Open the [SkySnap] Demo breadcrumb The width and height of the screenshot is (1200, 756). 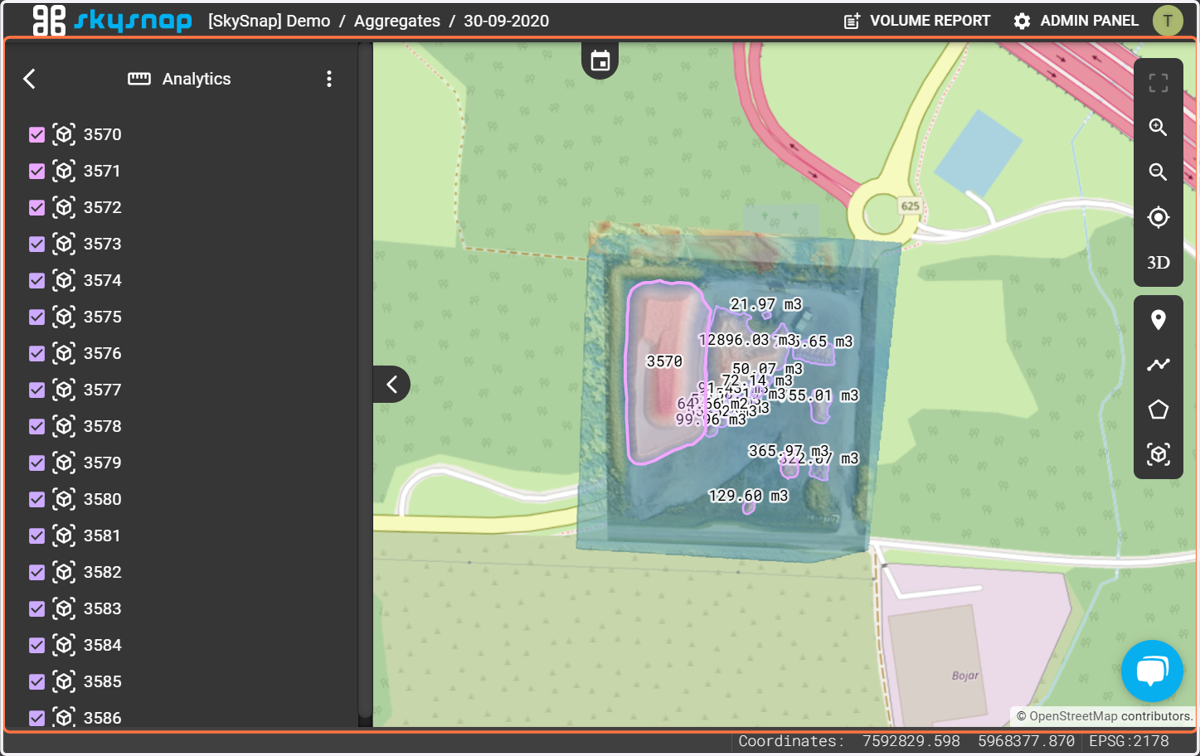tap(269, 20)
